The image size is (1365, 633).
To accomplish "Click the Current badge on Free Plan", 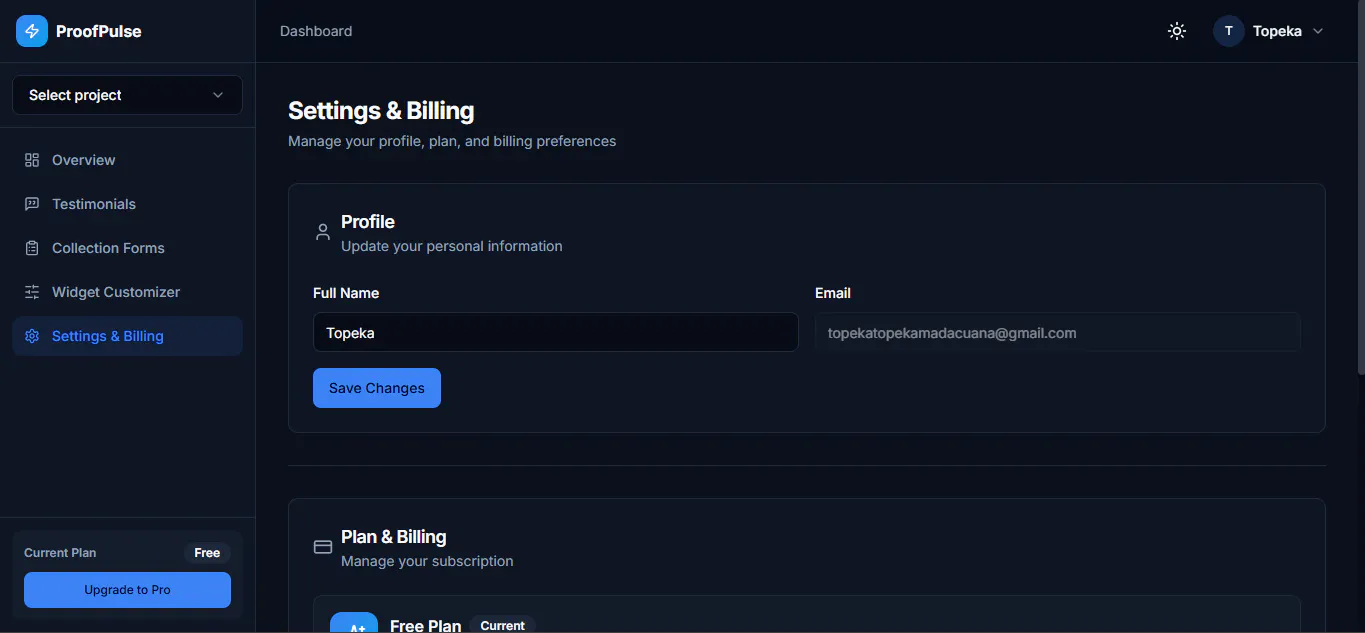I will pos(502,626).
